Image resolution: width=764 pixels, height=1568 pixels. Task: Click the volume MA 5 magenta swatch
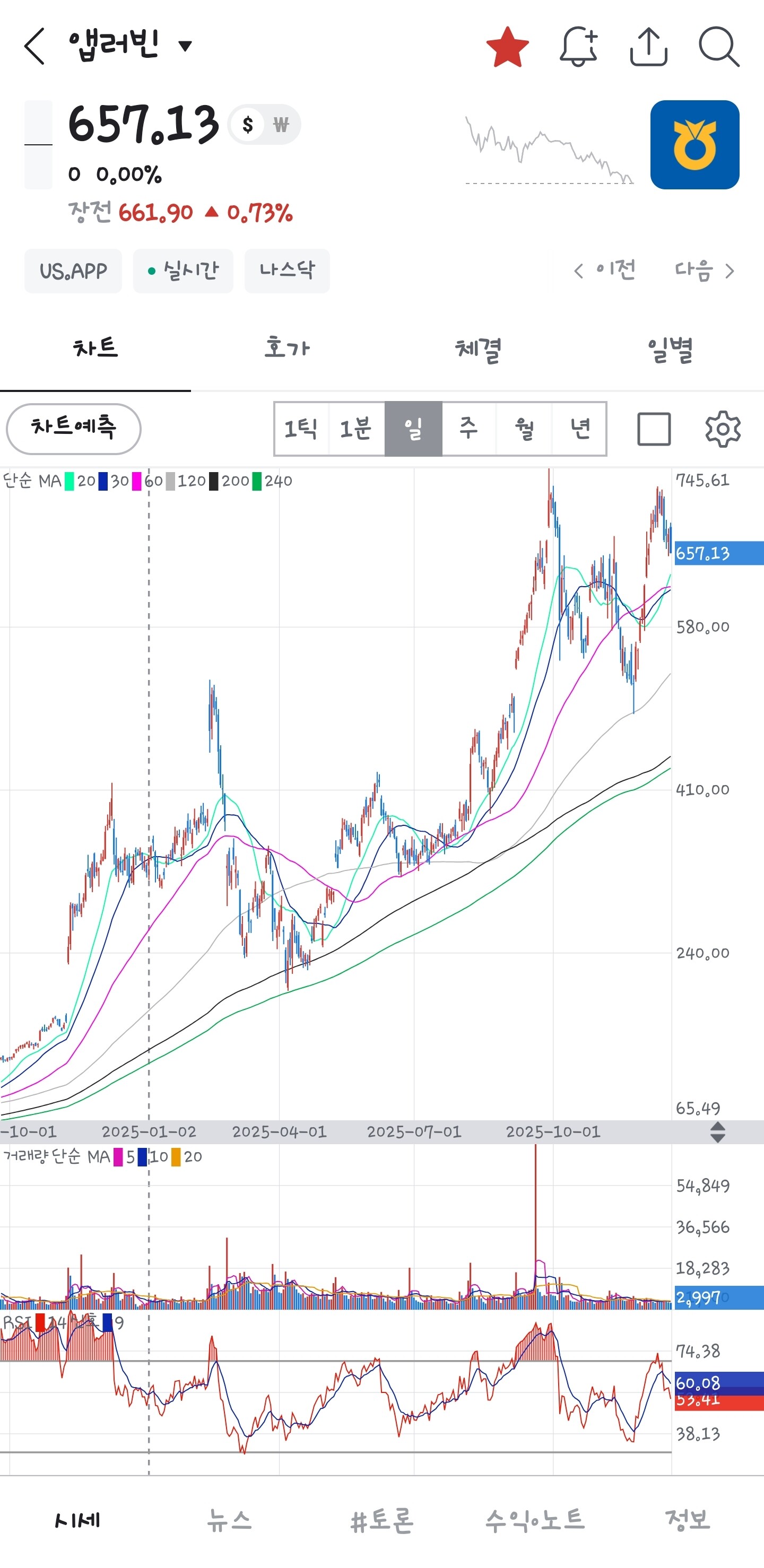[x=118, y=1157]
